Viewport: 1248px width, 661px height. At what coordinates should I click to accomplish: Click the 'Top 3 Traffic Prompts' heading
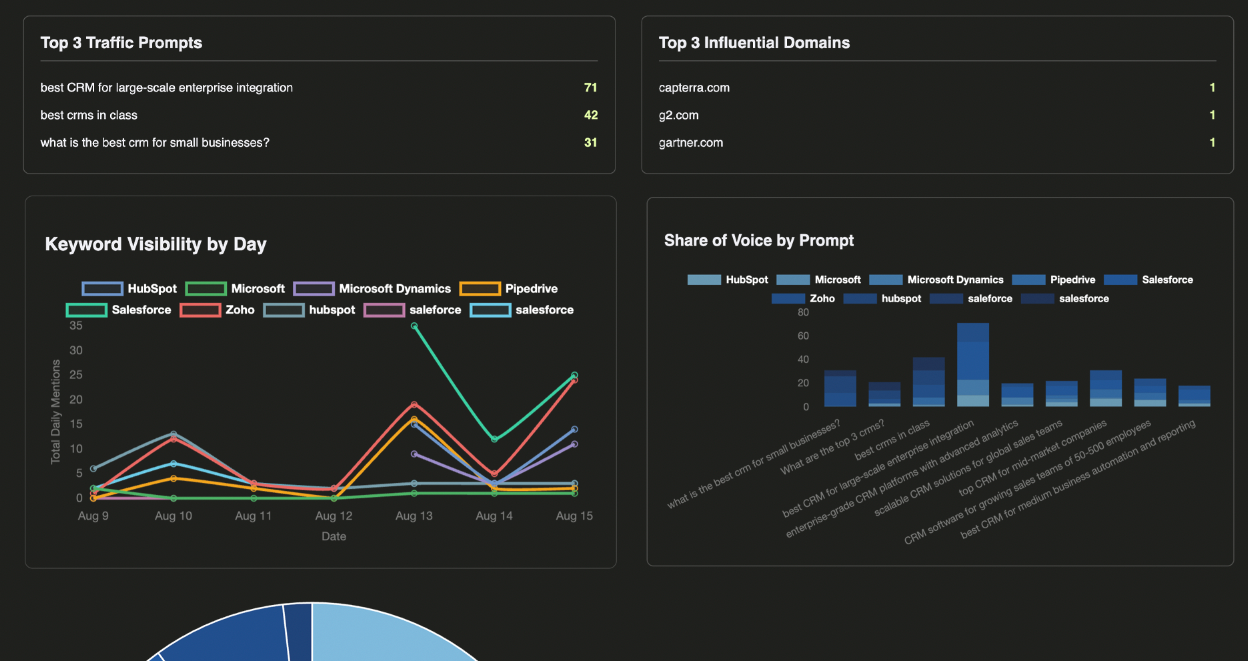point(121,43)
